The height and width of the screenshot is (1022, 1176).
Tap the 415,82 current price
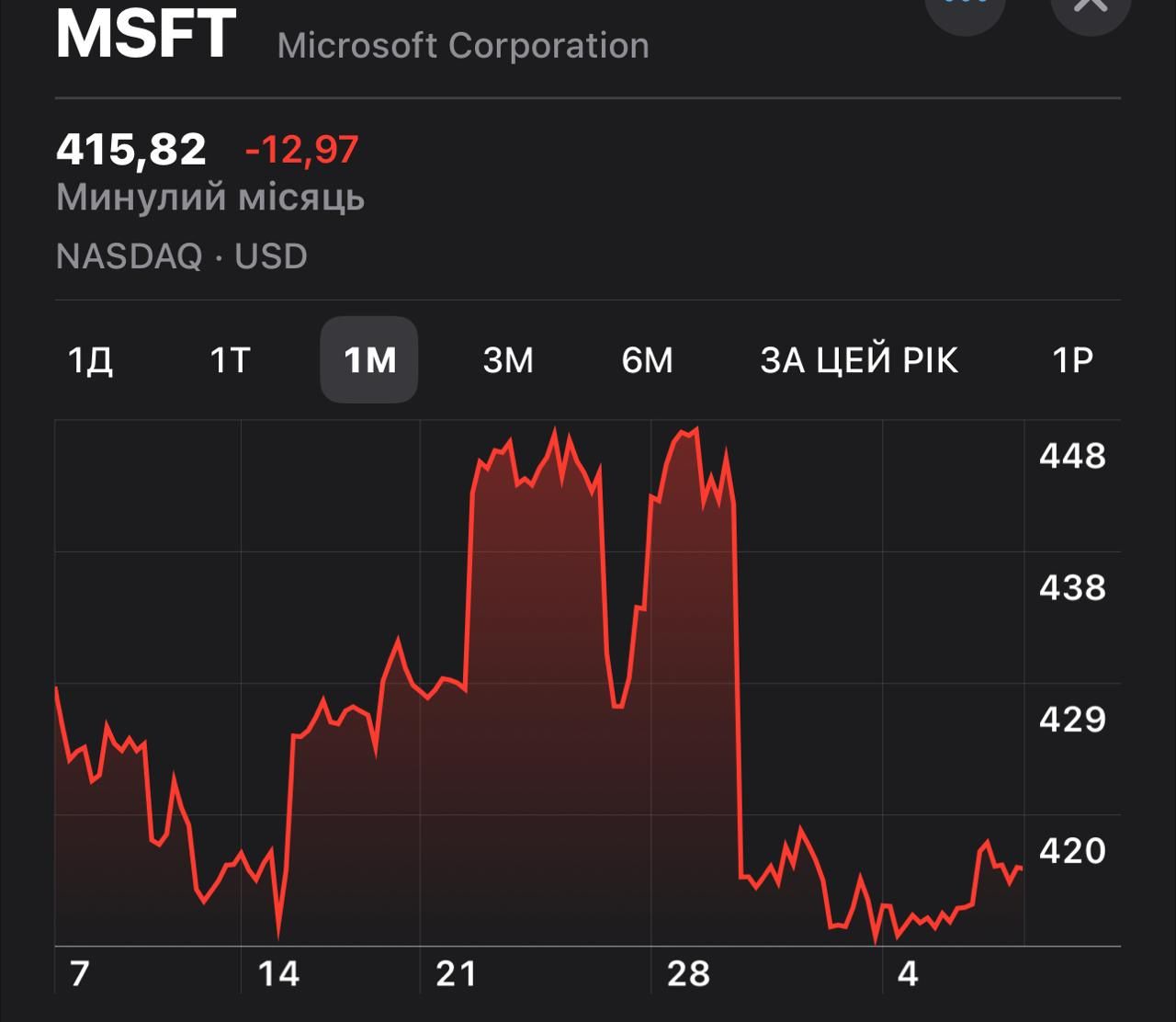click(x=131, y=150)
